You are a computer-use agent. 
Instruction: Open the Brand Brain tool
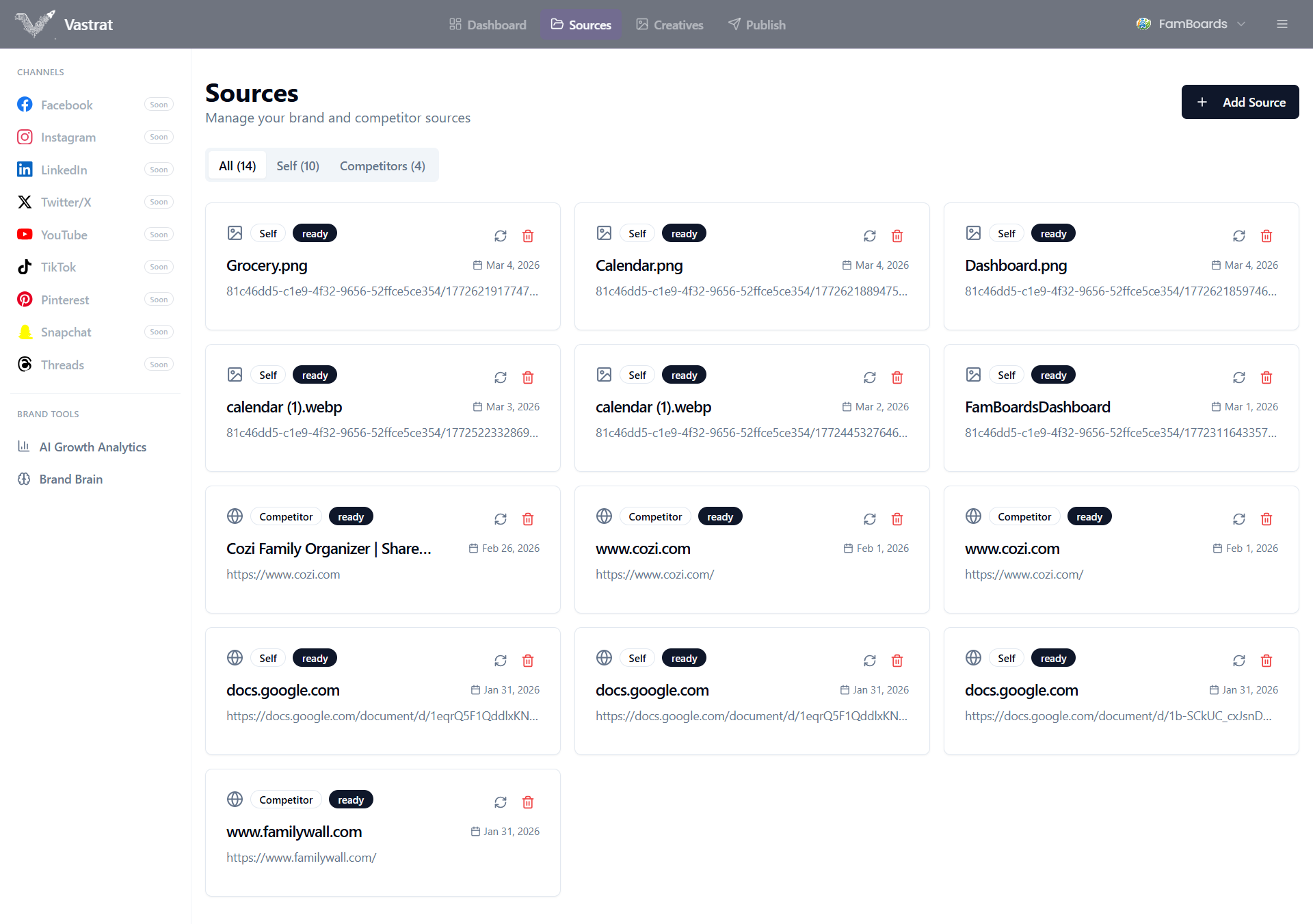[x=70, y=479]
